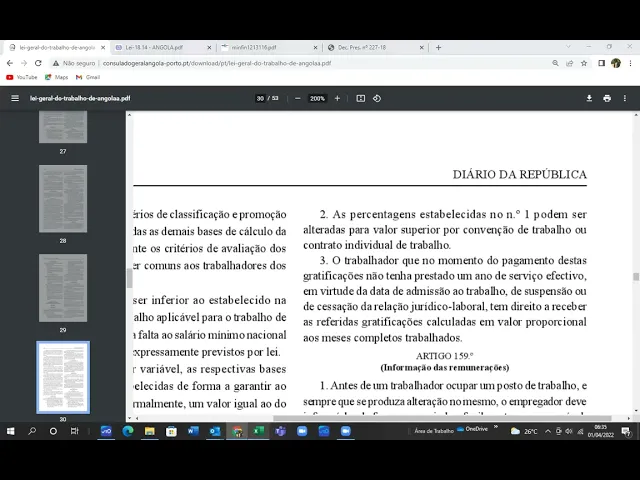640x480 pixels.
Task: Click the vertical scrollbar of the PDF
Action: pyautogui.click(x=636, y=277)
